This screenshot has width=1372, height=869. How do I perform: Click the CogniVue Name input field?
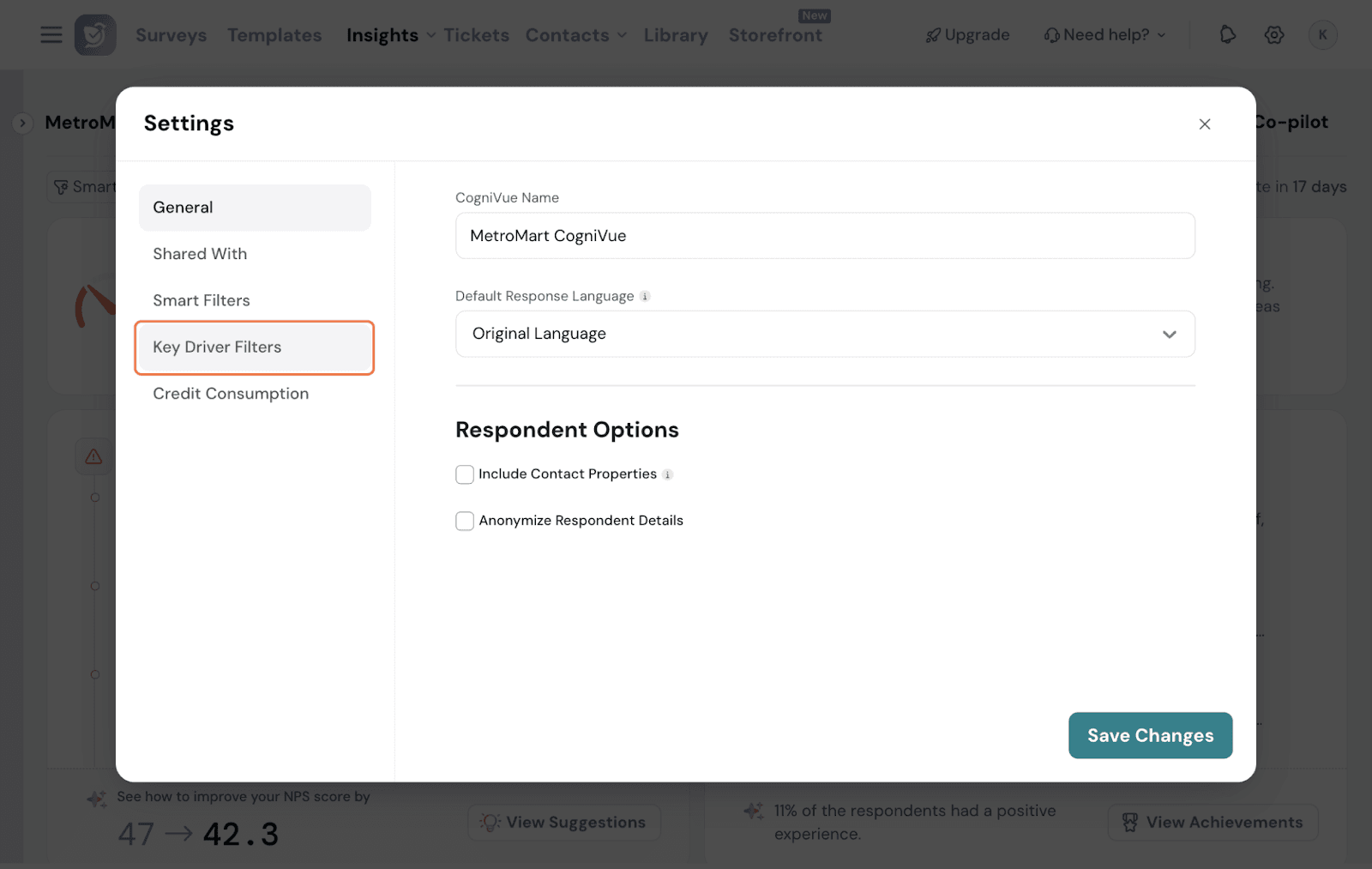824,236
